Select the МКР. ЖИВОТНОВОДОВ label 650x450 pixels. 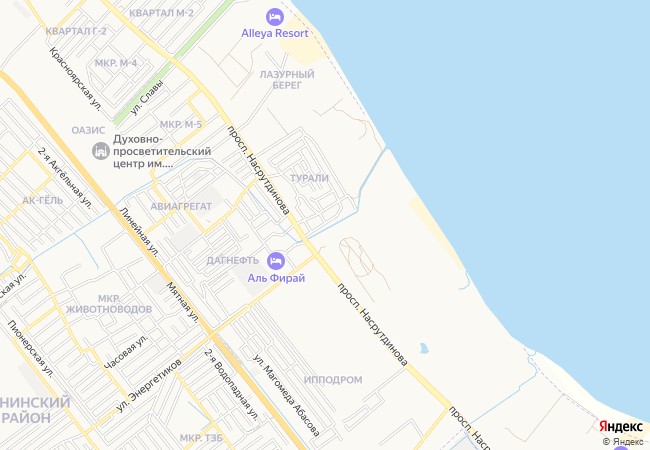point(109,304)
